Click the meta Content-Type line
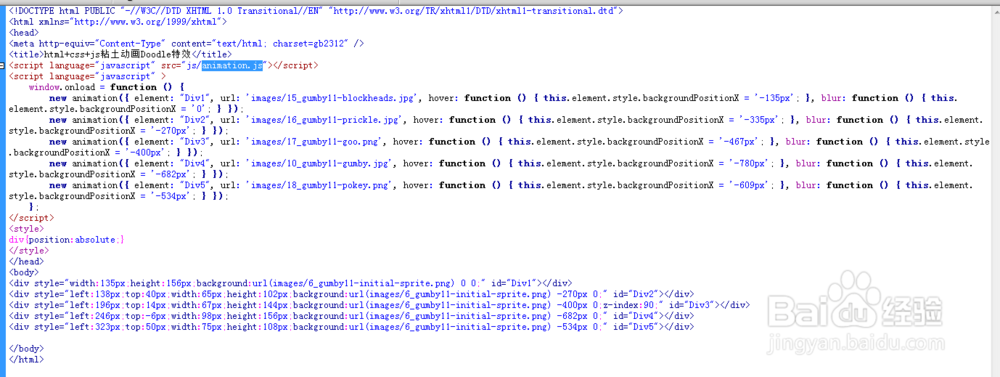This screenshot has height=377, width=1000. [x=186, y=43]
